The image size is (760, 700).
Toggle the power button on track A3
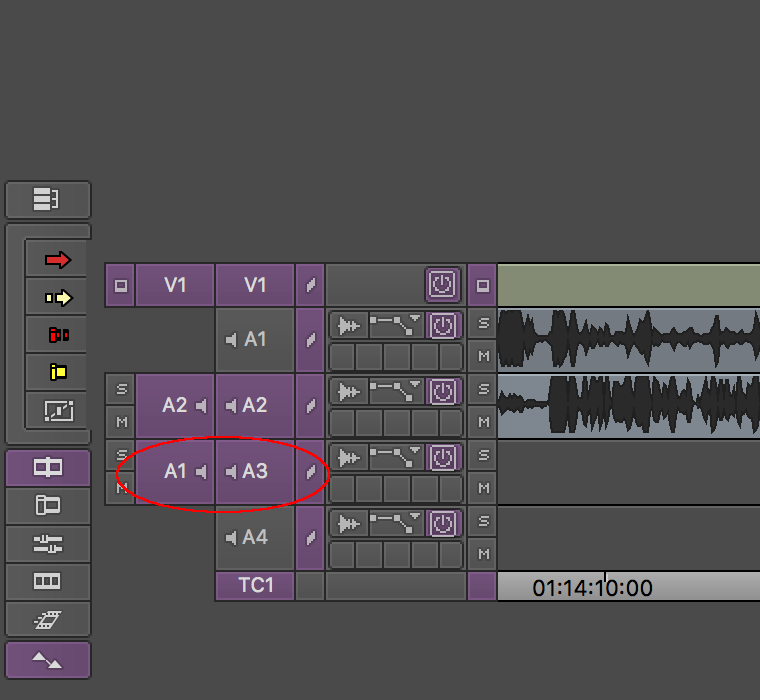pyautogui.click(x=443, y=457)
